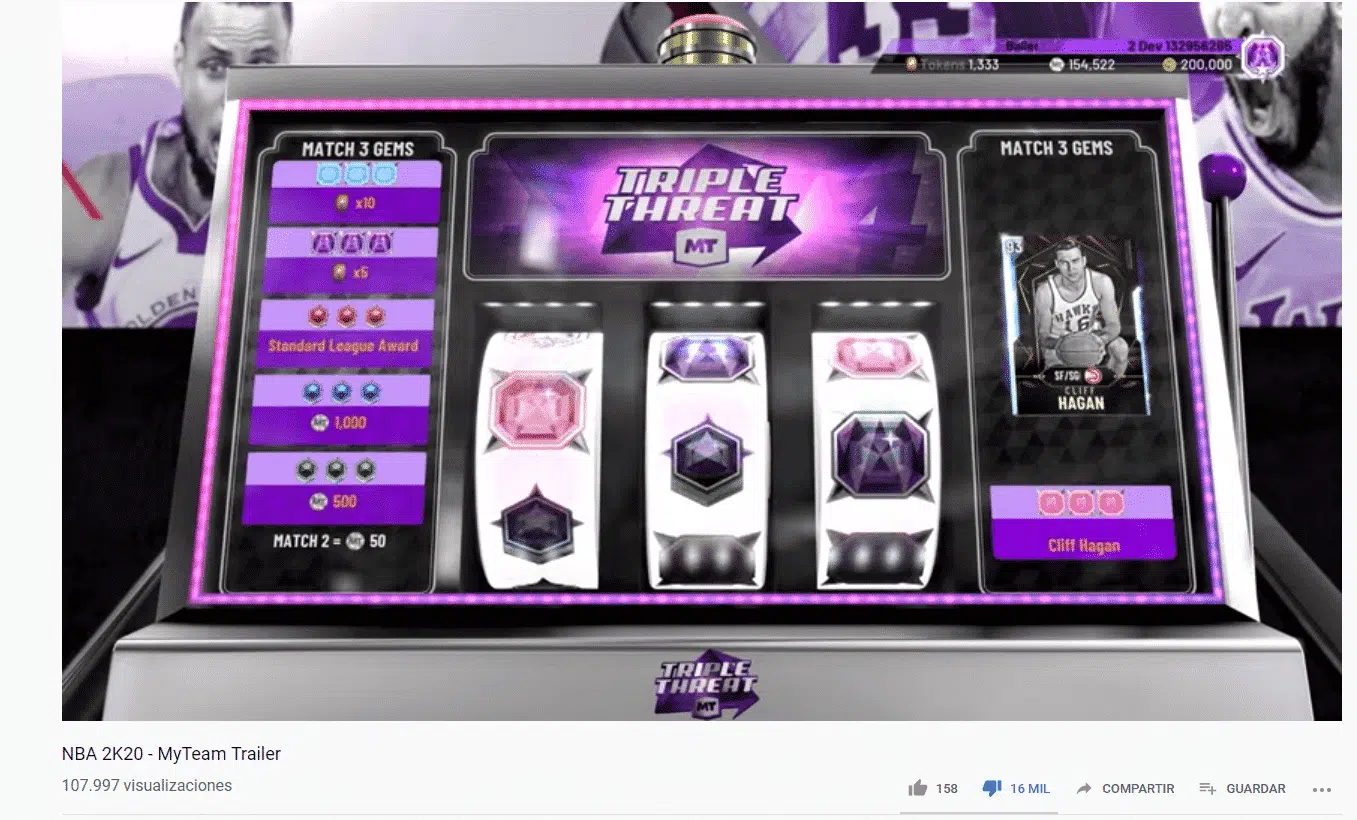This screenshot has width=1357, height=820.
Task: Click the x10 tokens prize row
Action: point(356,191)
